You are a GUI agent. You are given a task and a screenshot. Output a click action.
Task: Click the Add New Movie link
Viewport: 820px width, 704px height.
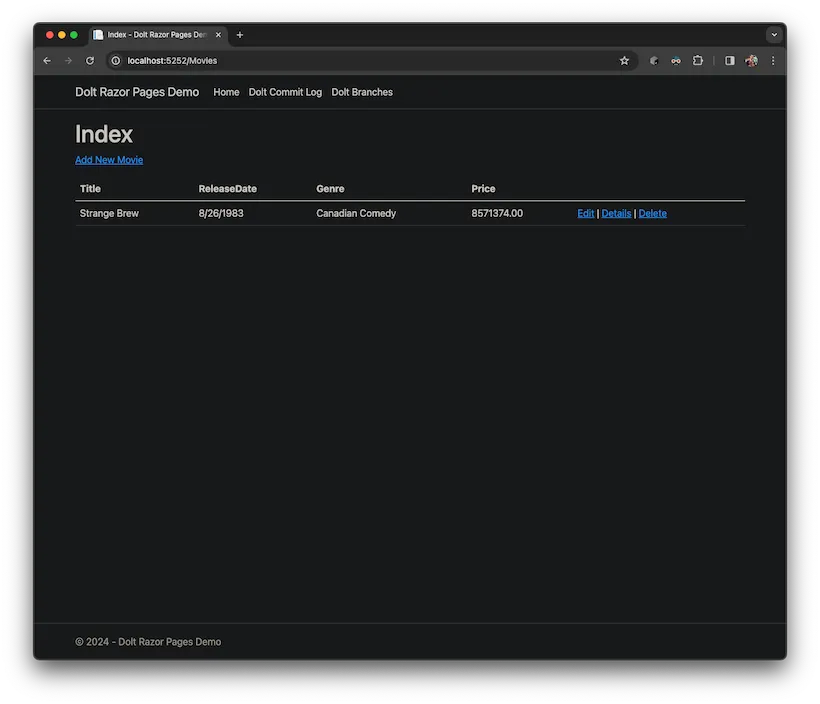[108, 159]
